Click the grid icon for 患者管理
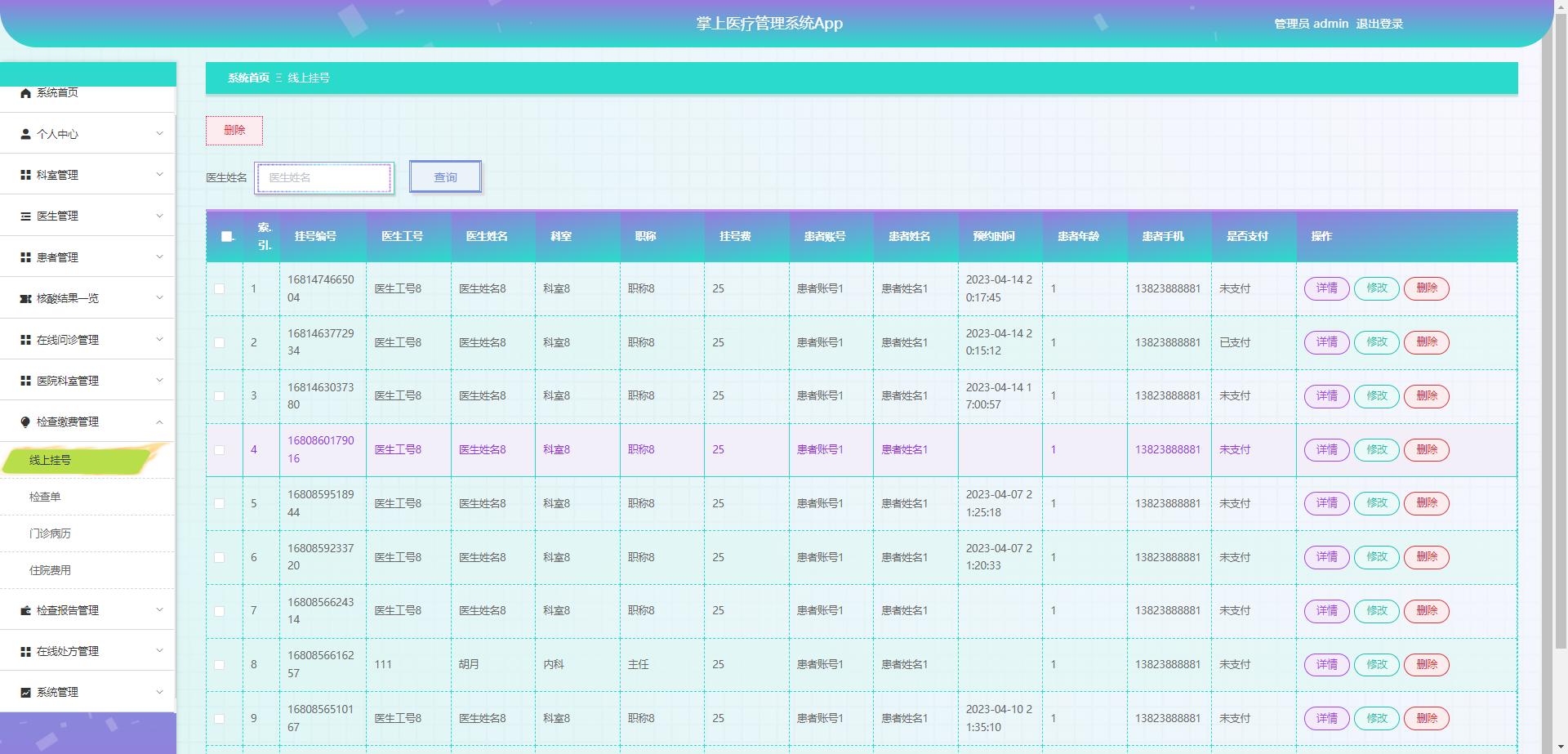The image size is (1568, 754). (25, 257)
